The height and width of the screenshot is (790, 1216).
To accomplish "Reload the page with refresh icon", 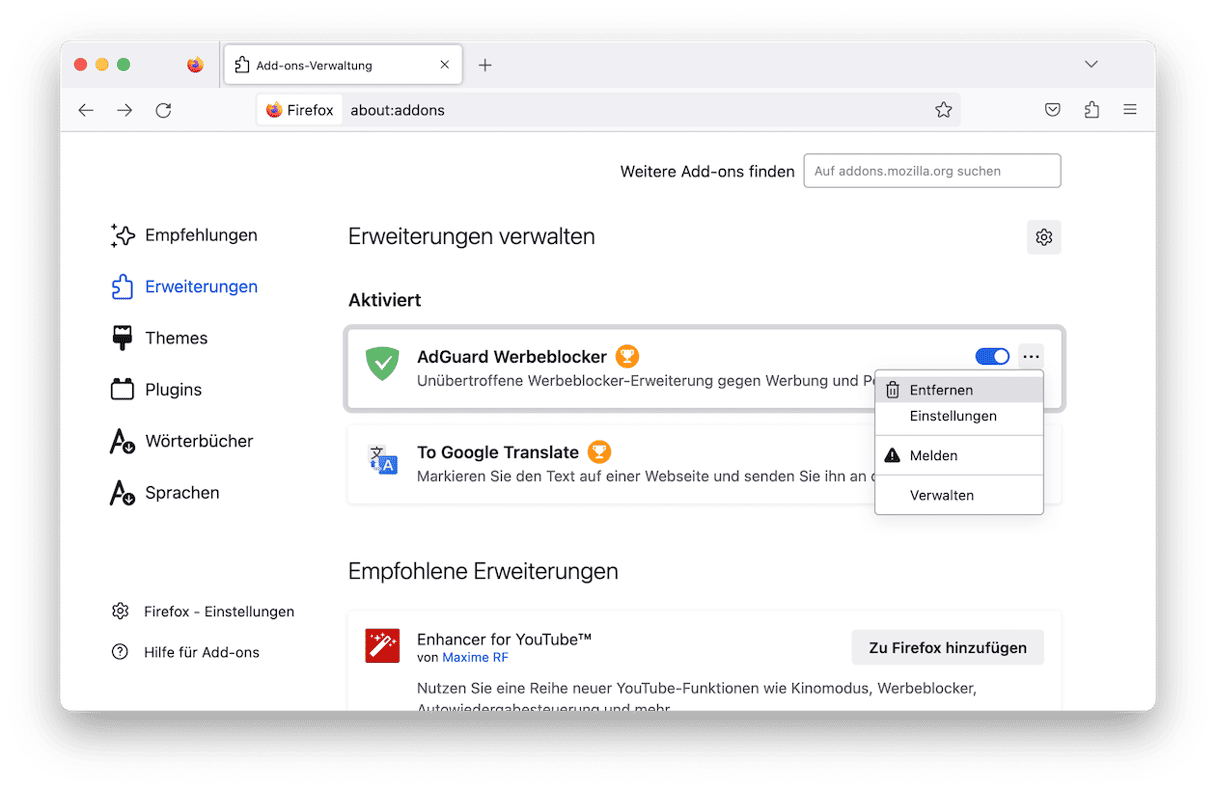I will pyautogui.click(x=163, y=110).
